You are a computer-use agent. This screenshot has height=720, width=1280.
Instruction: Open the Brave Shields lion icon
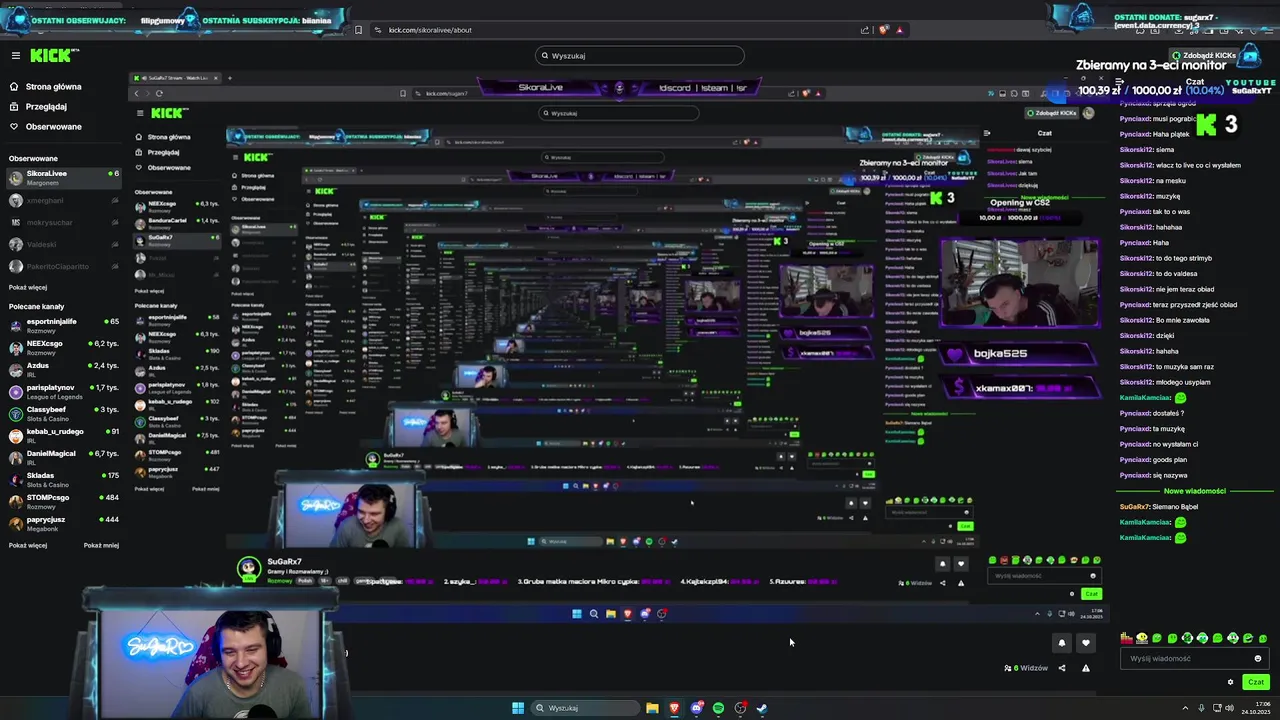(883, 30)
